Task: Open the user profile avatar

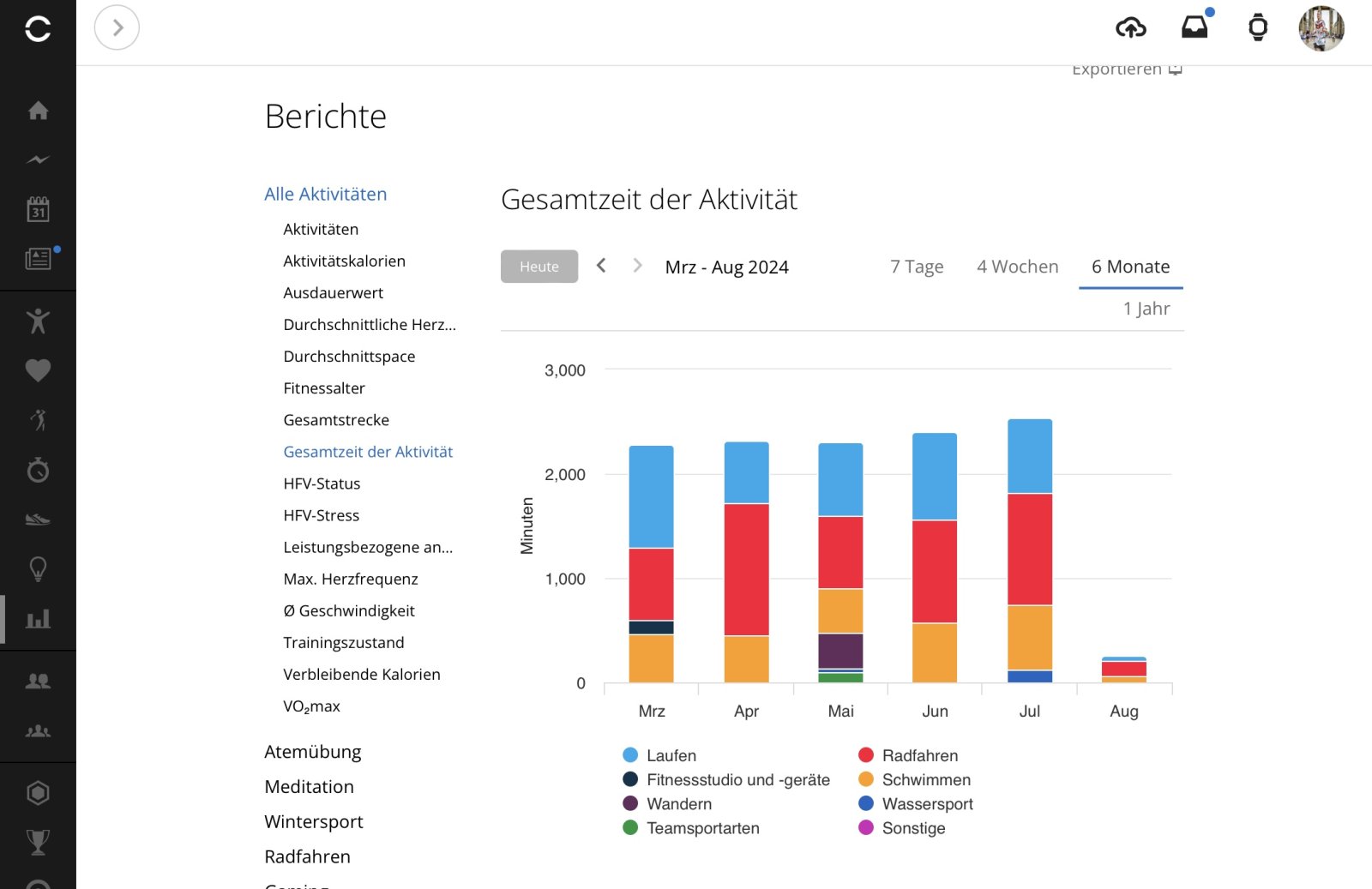Action: (x=1321, y=28)
